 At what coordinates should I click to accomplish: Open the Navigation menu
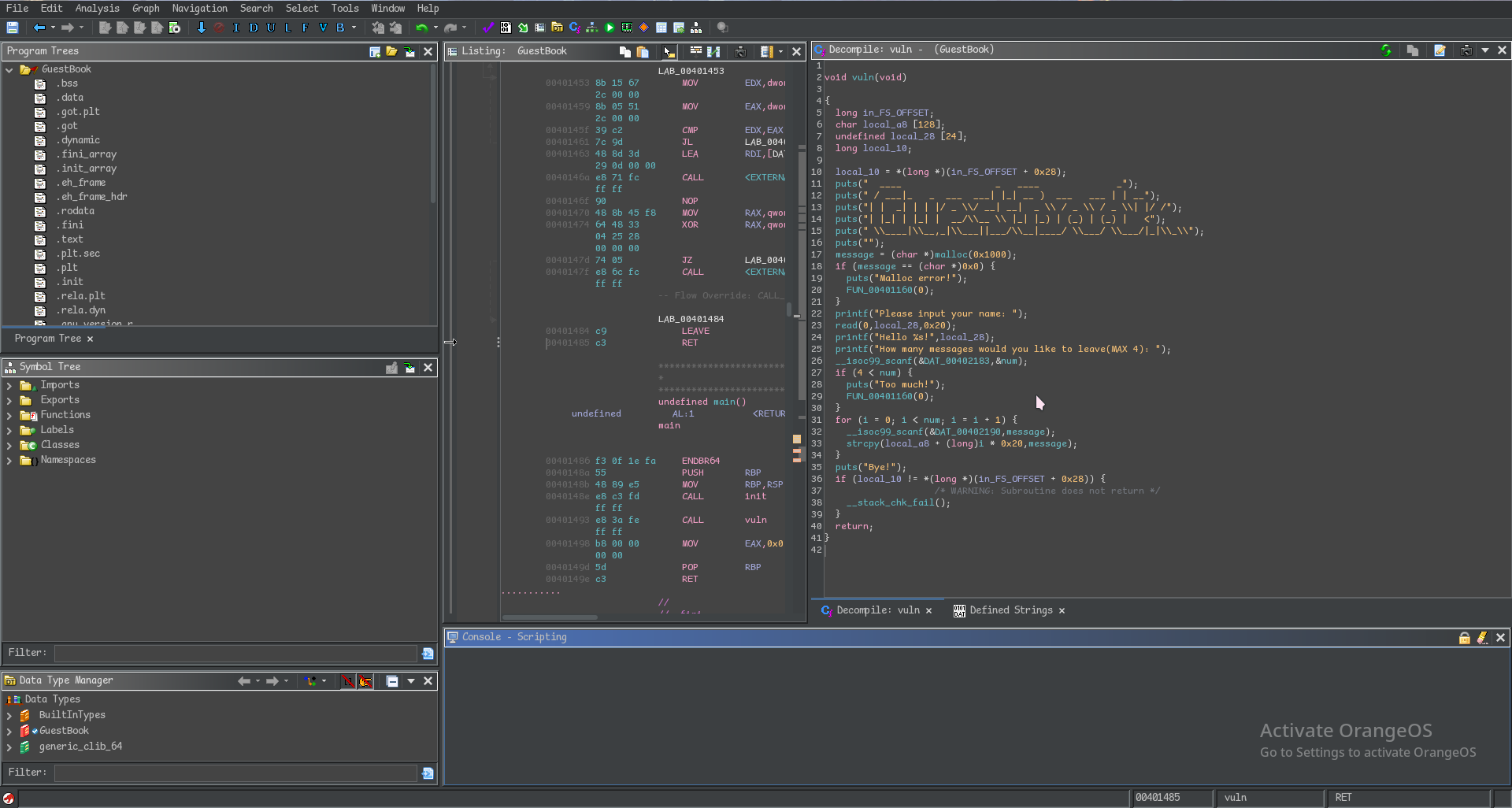[199, 8]
